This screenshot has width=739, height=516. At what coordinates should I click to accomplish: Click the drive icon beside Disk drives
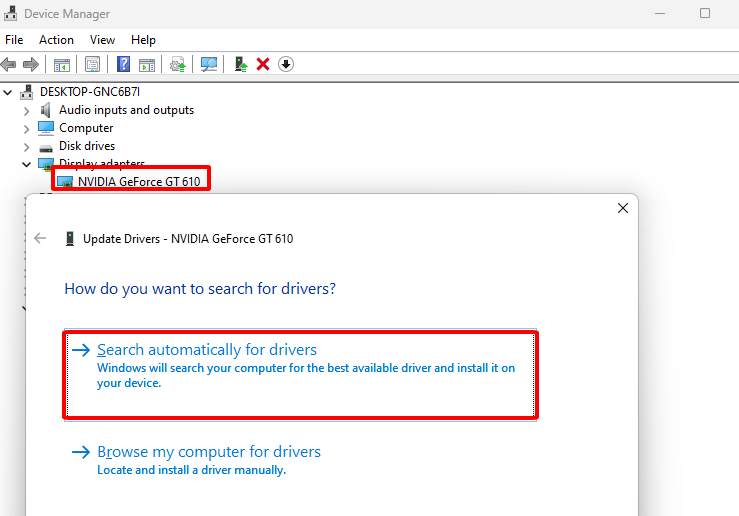tap(46, 148)
